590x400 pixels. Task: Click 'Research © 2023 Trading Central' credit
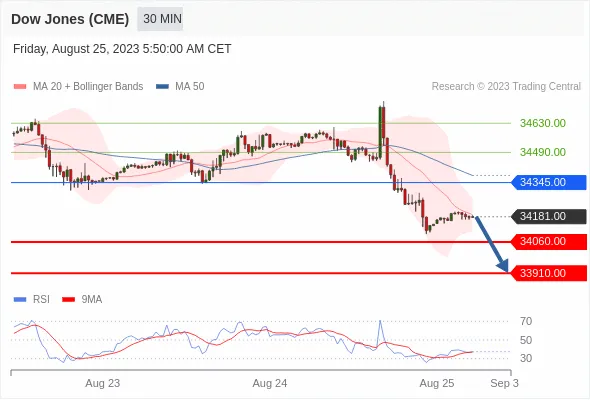[506, 87]
